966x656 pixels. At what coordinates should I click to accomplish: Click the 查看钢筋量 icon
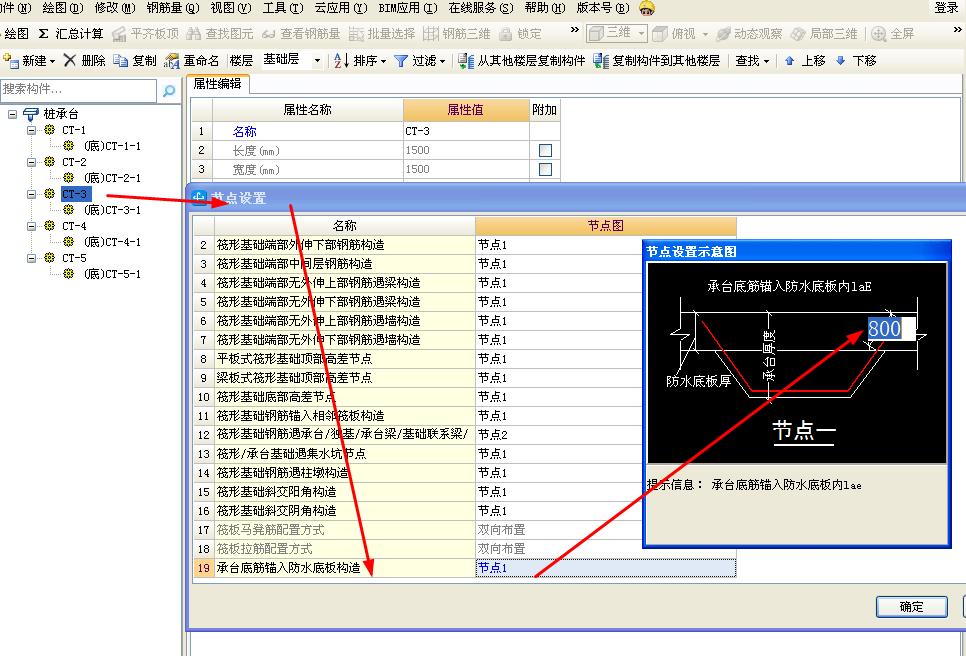269,34
